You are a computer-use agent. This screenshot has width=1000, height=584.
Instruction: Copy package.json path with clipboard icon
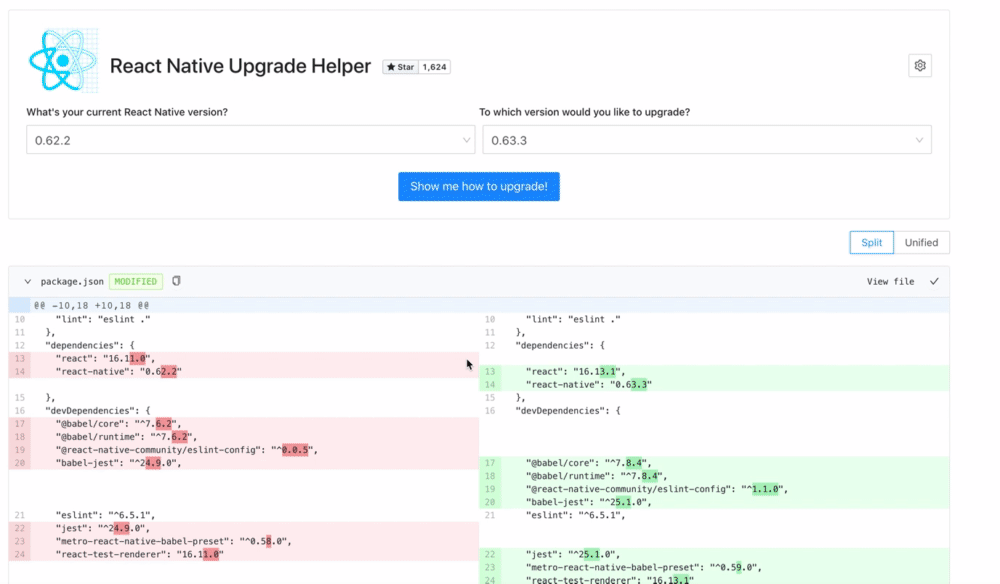point(176,281)
